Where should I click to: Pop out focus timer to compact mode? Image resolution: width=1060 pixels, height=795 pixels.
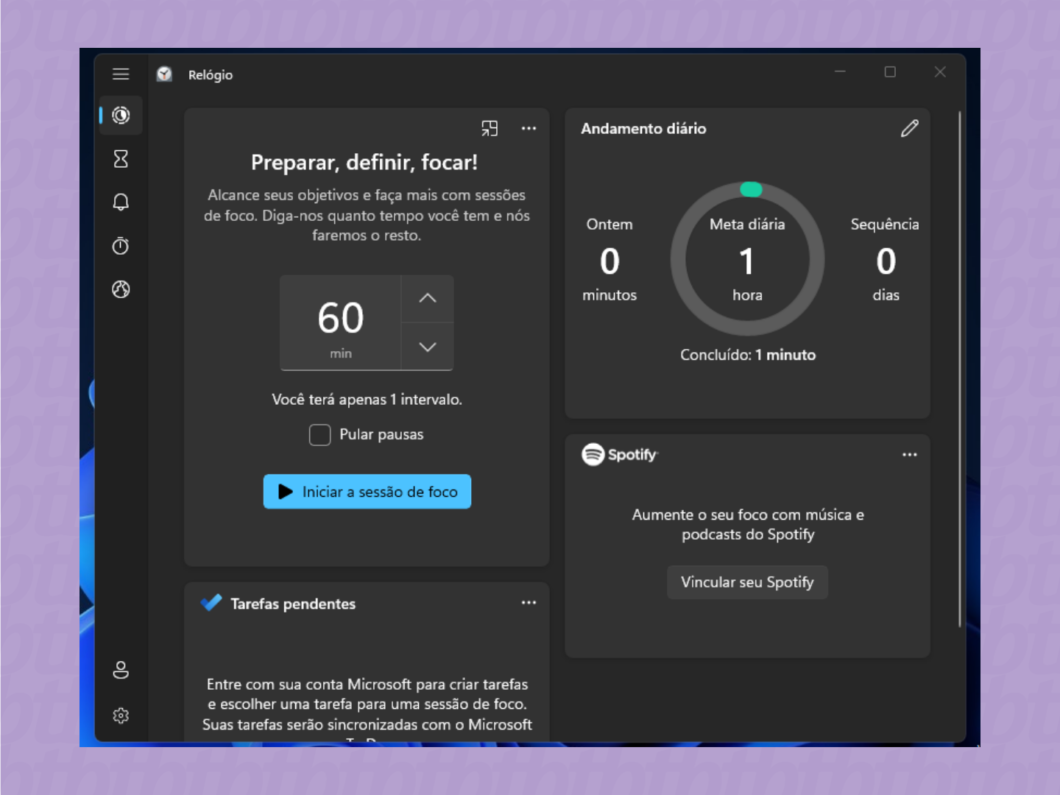[x=489, y=128]
